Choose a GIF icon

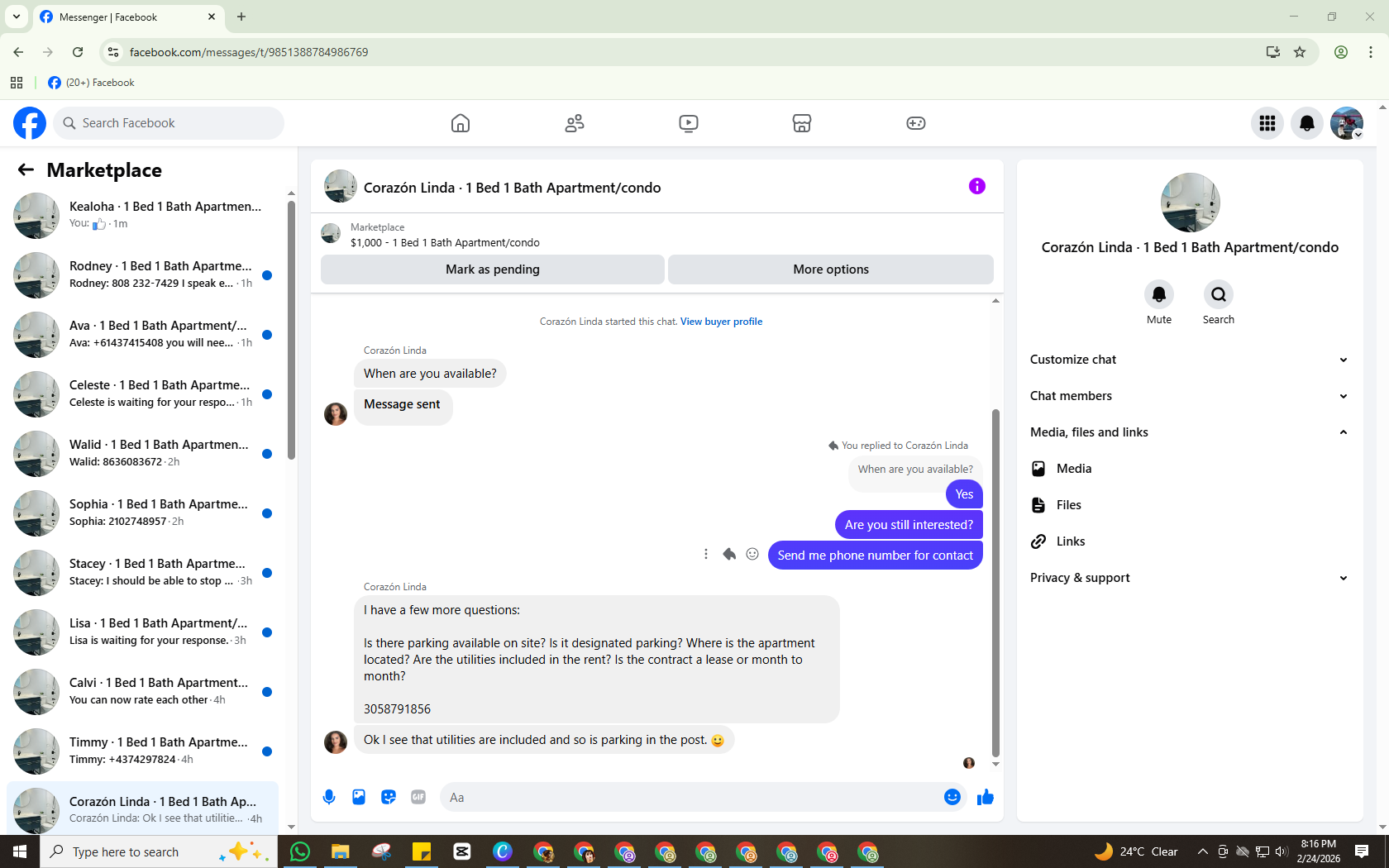[418, 797]
